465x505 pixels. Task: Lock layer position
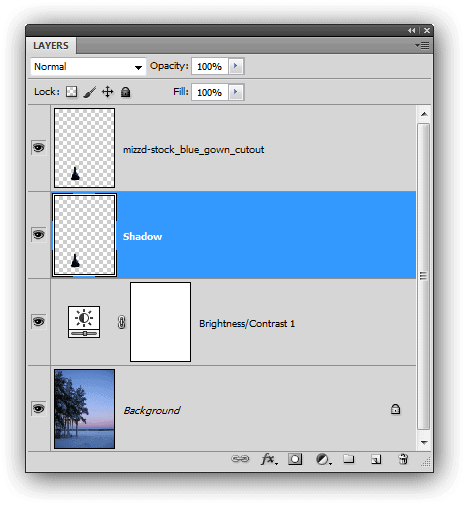(107, 92)
